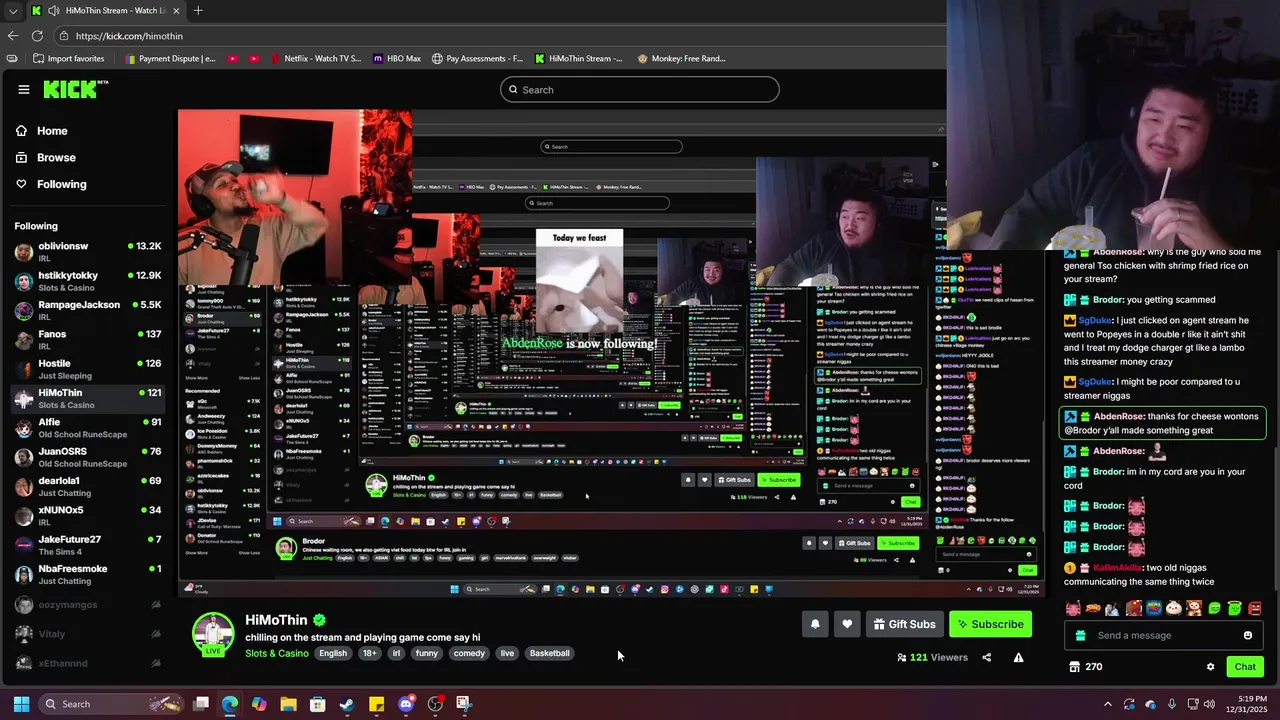The image size is (1280, 720).
Task: Click the heart follow icon under the stream
Action: pos(847,624)
